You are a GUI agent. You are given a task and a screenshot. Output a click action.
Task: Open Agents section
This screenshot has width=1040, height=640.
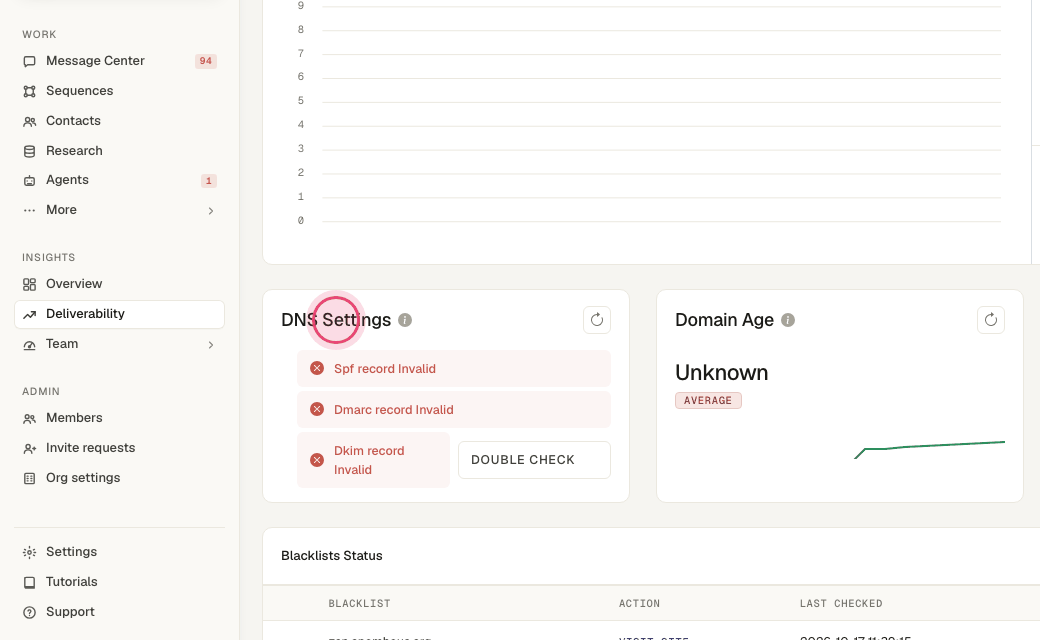[119, 180]
